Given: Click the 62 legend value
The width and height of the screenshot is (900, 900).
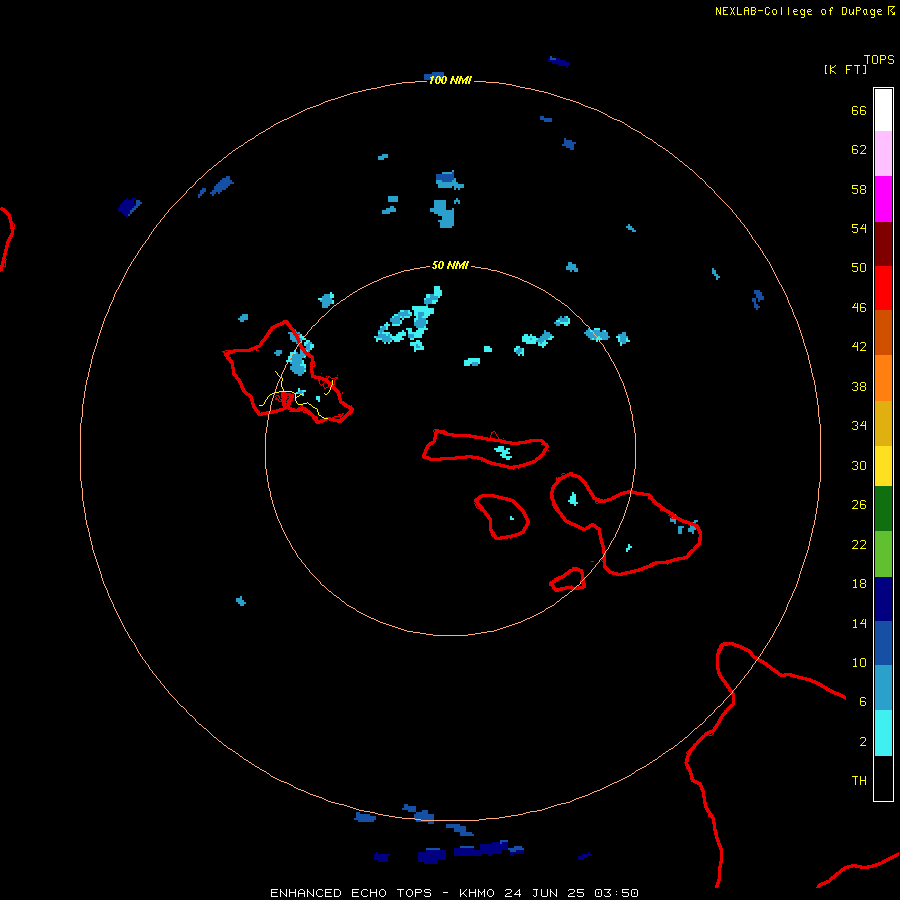Looking at the screenshot, I should 859,149.
